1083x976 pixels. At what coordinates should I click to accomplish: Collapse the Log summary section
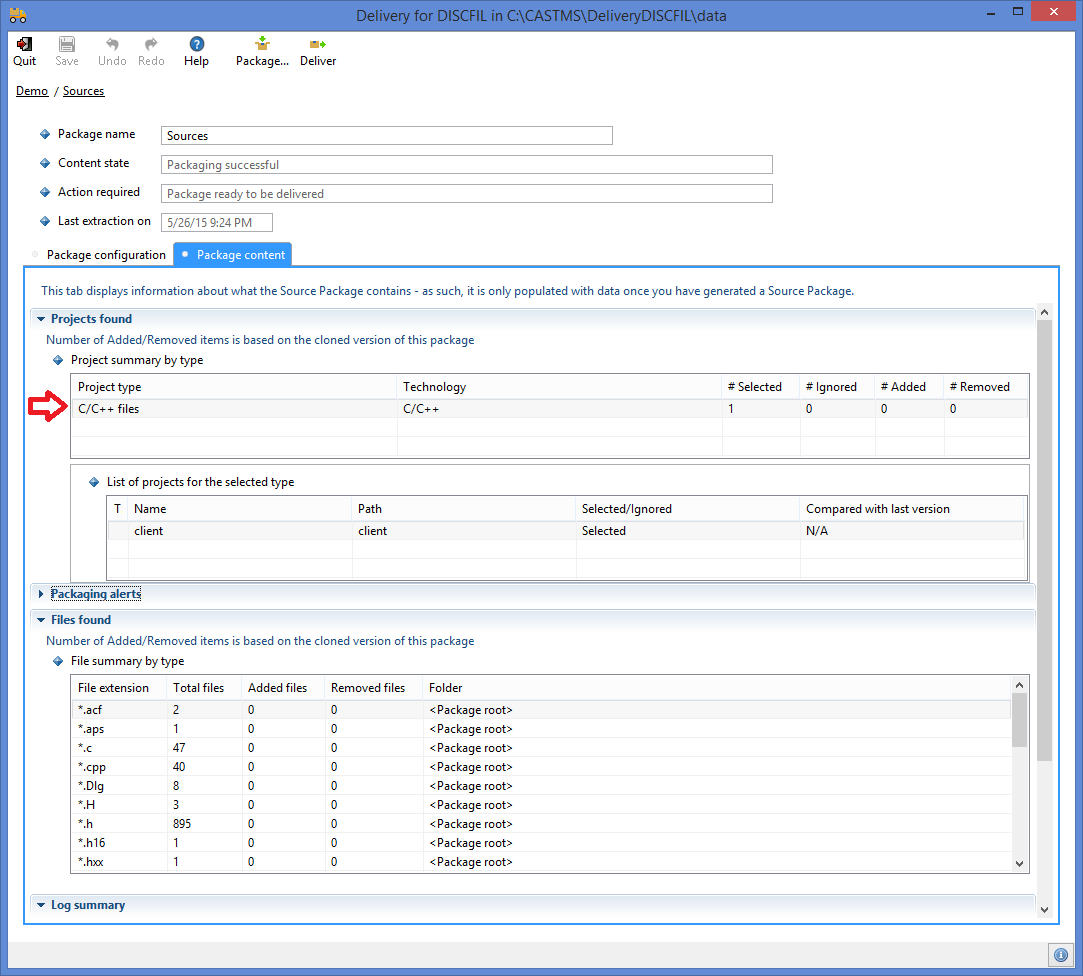coord(41,905)
